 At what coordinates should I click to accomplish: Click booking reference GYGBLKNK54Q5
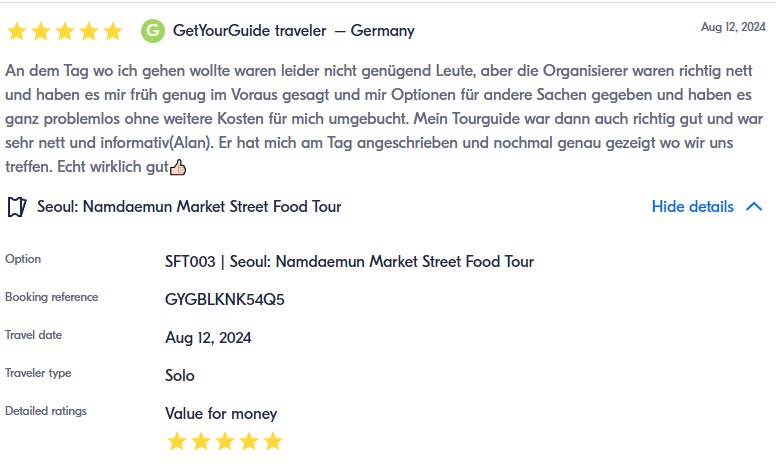pos(225,299)
